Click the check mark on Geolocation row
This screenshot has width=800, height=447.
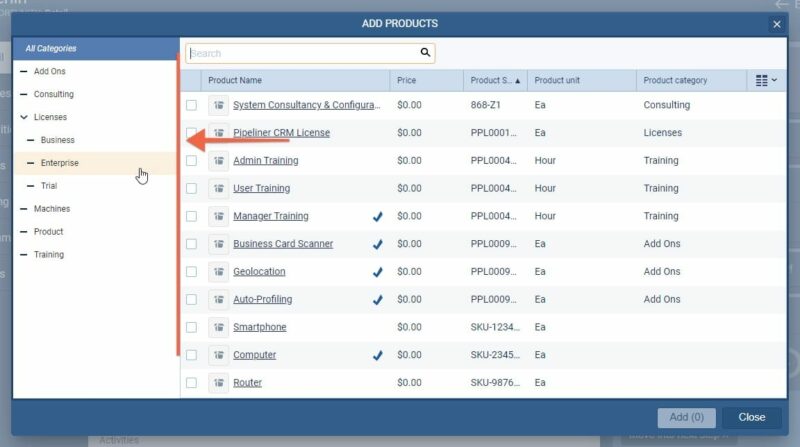(378, 272)
